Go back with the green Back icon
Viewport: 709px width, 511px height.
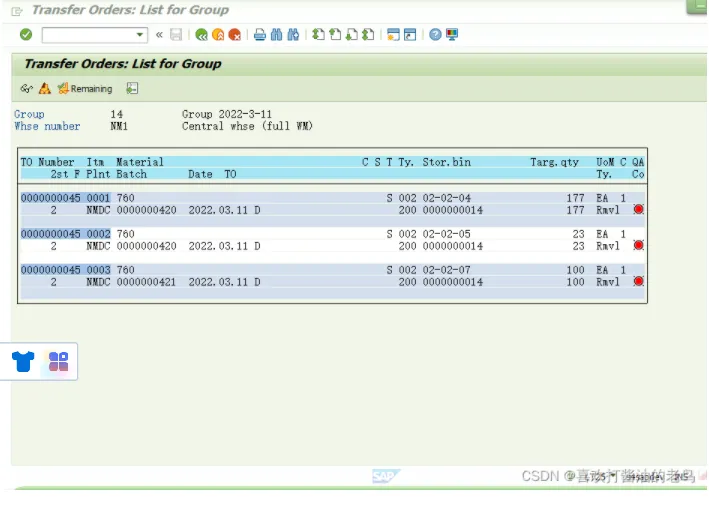point(201,35)
